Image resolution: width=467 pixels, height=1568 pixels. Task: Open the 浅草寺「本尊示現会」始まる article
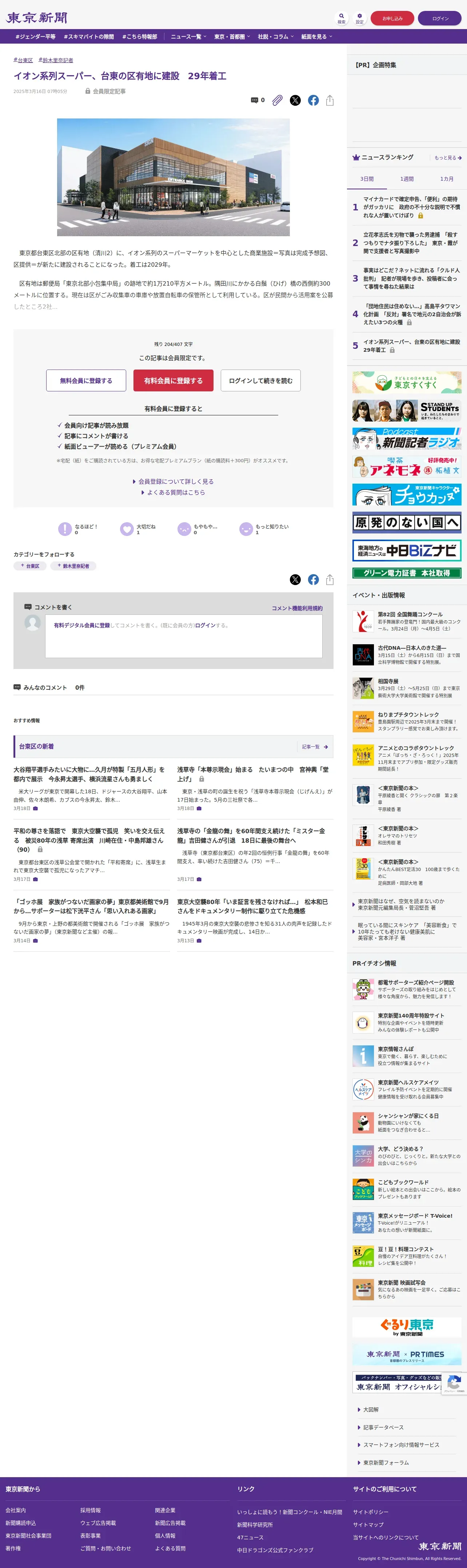coord(253,774)
